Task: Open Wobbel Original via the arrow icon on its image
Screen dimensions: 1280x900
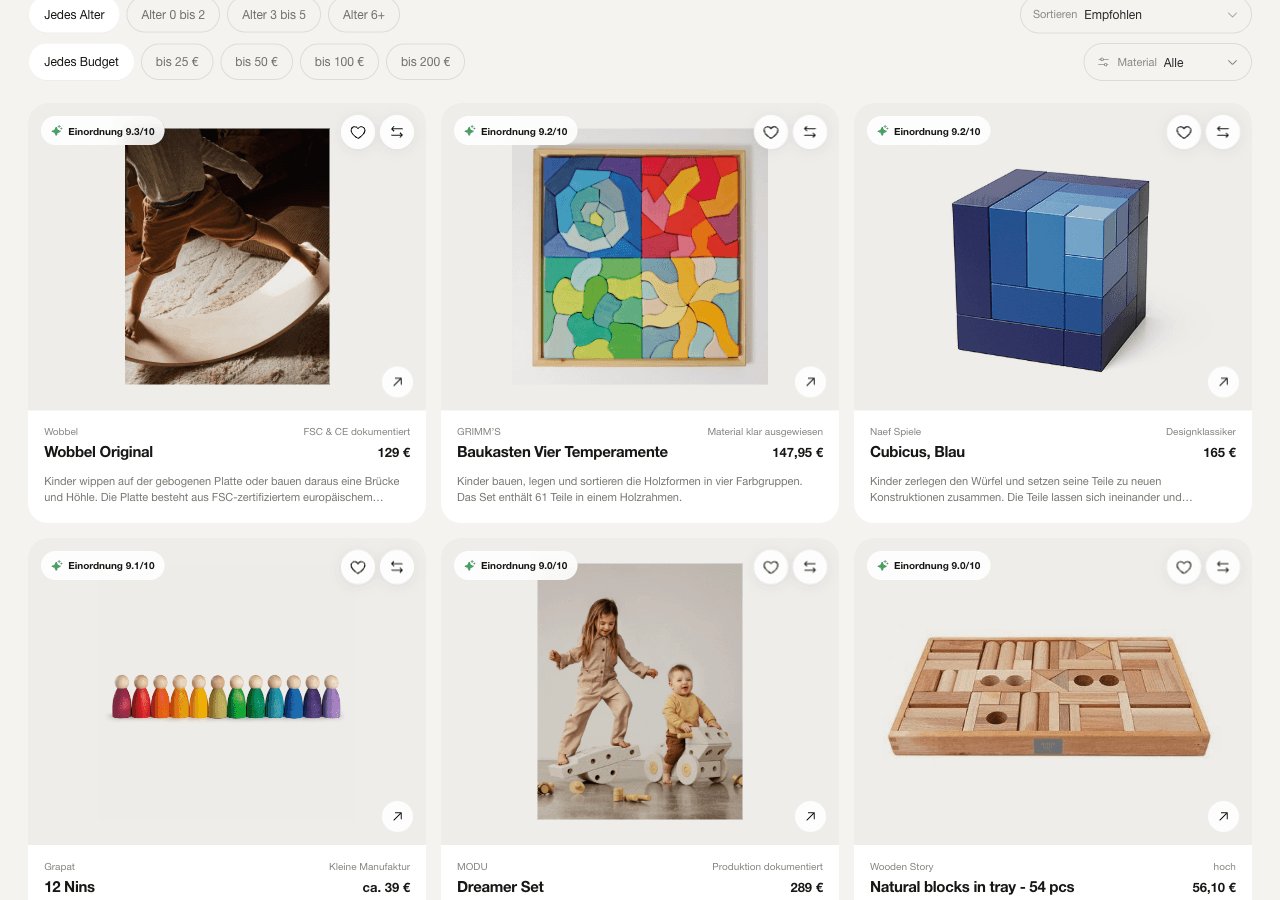Action: point(397,382)
